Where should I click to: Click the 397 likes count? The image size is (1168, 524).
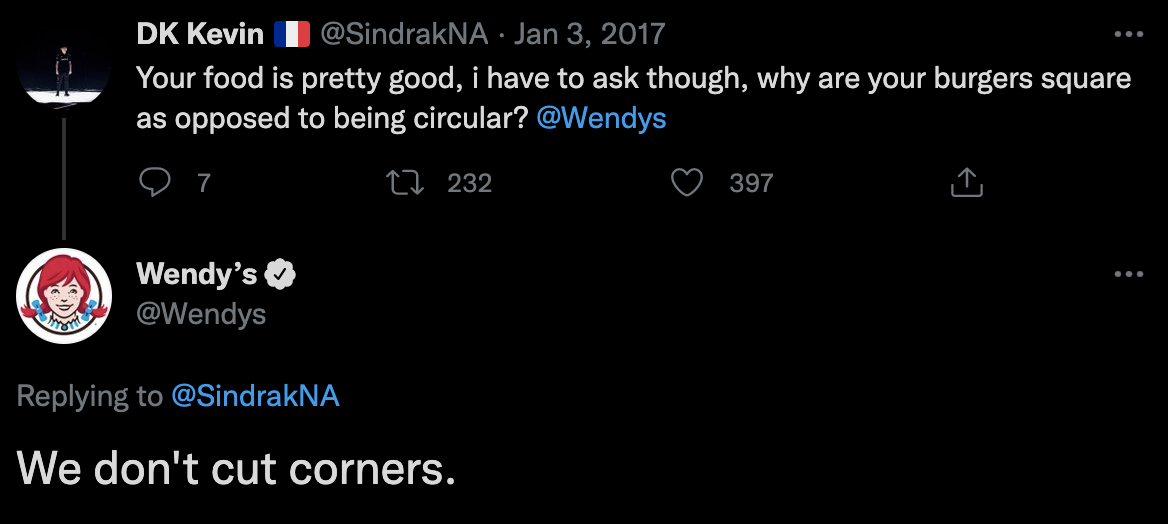coord(751,183)
